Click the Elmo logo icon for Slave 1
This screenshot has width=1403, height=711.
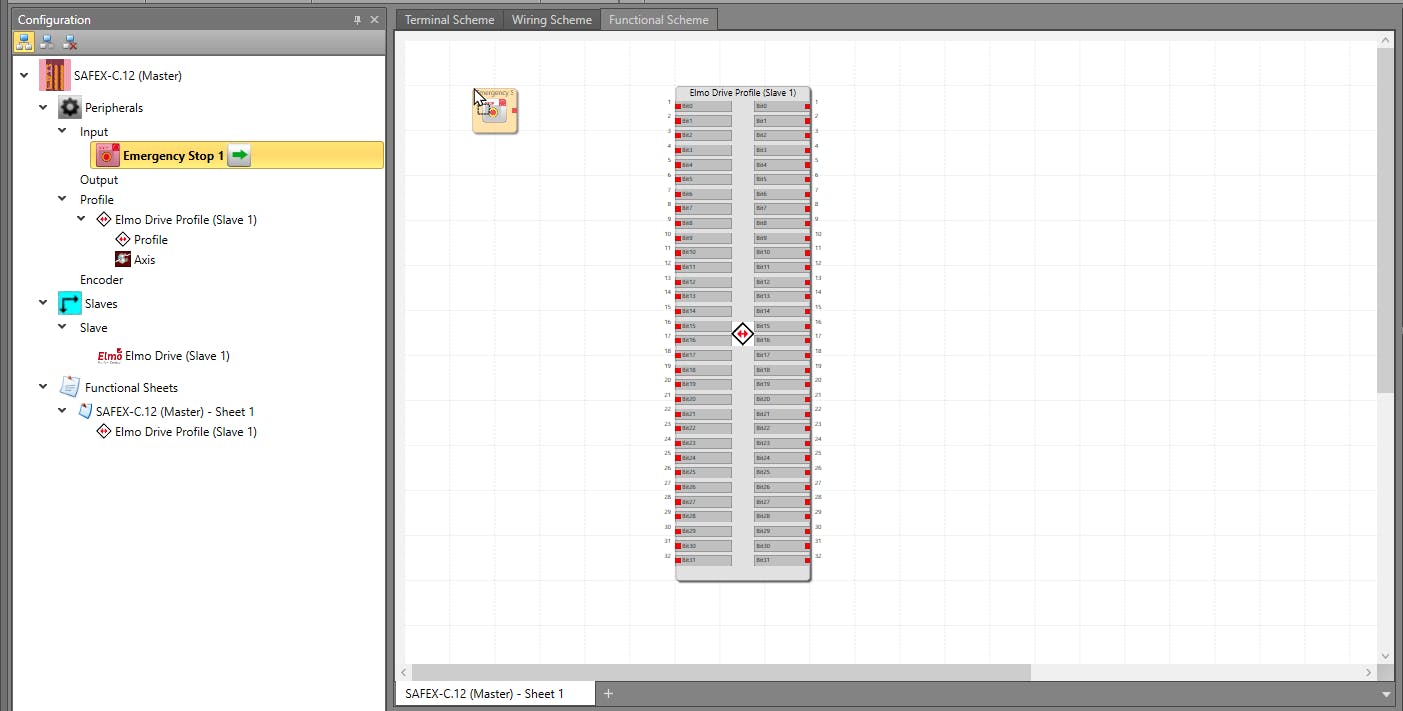tap(109, 355)
